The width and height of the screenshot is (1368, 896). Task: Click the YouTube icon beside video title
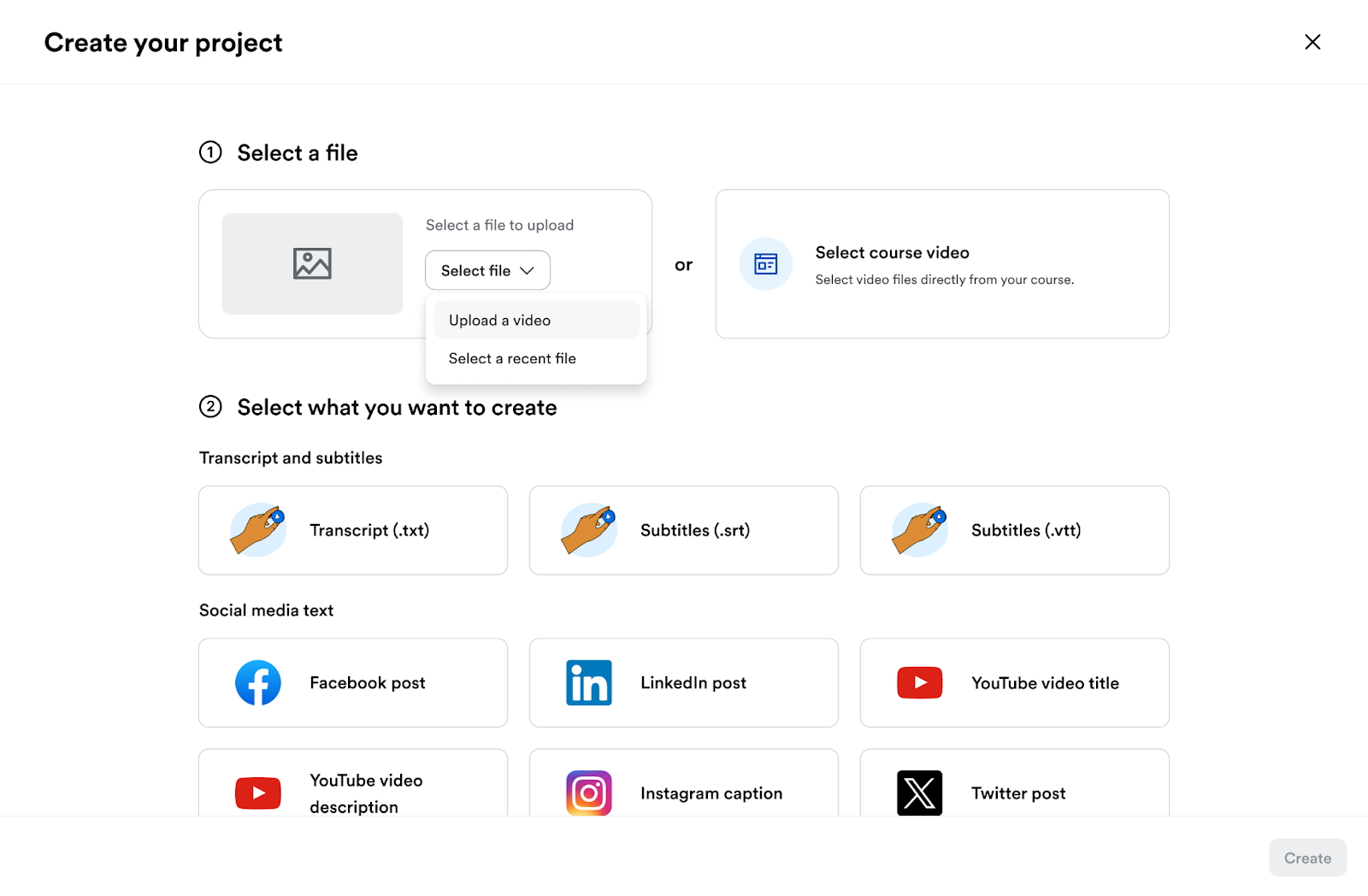tap(920, 682)
